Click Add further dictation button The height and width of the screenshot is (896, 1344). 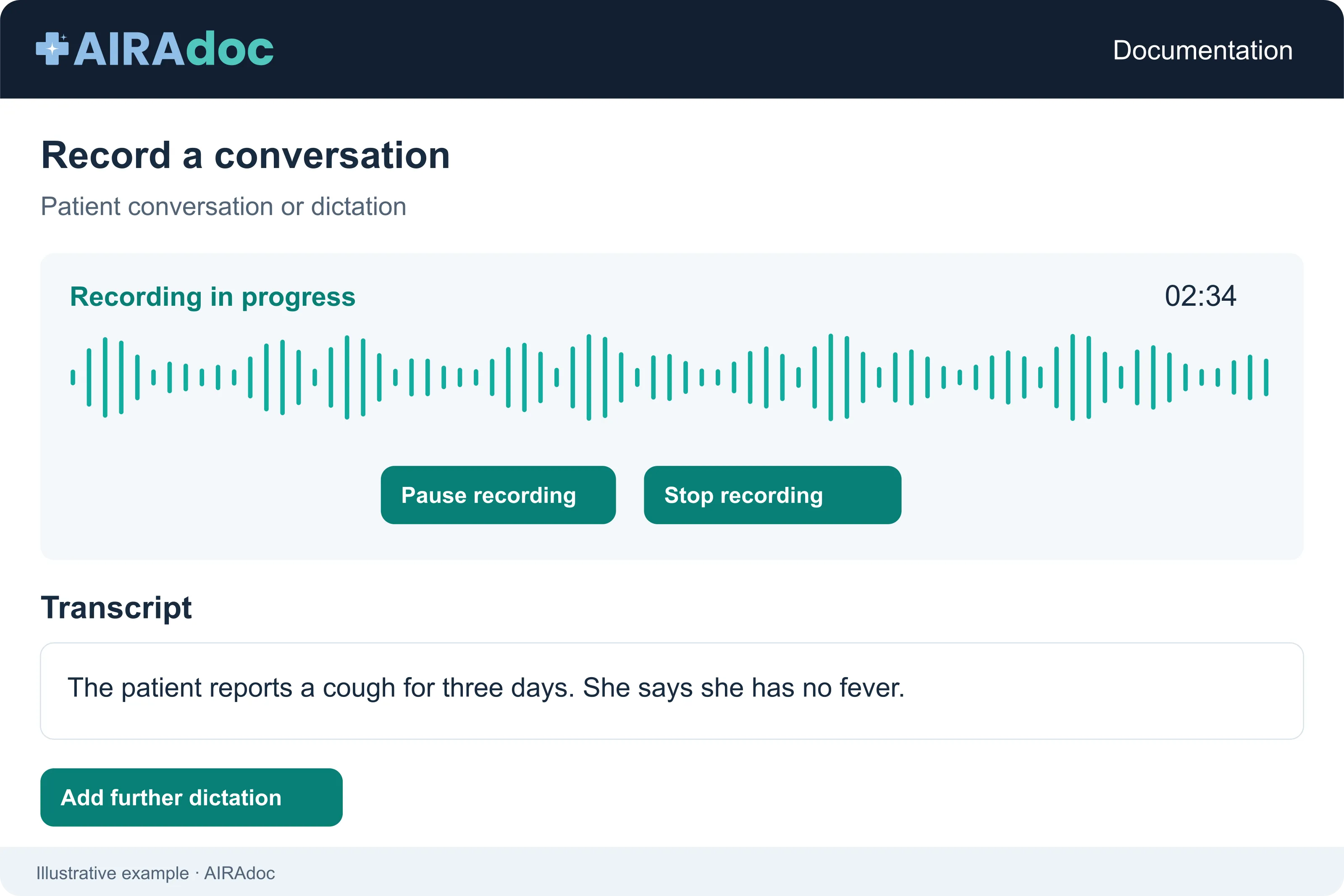(x=192, y=797)
